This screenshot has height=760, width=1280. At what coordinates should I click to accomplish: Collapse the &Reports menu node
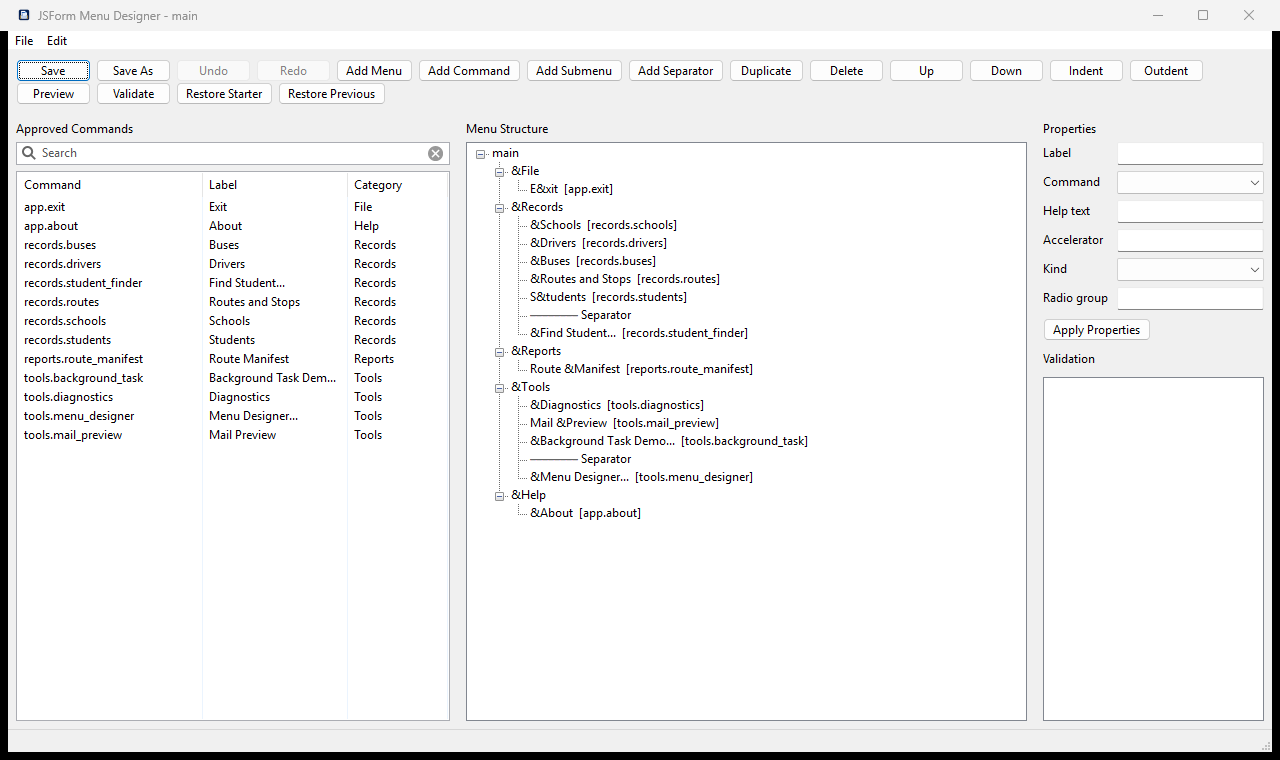(500, 351)
